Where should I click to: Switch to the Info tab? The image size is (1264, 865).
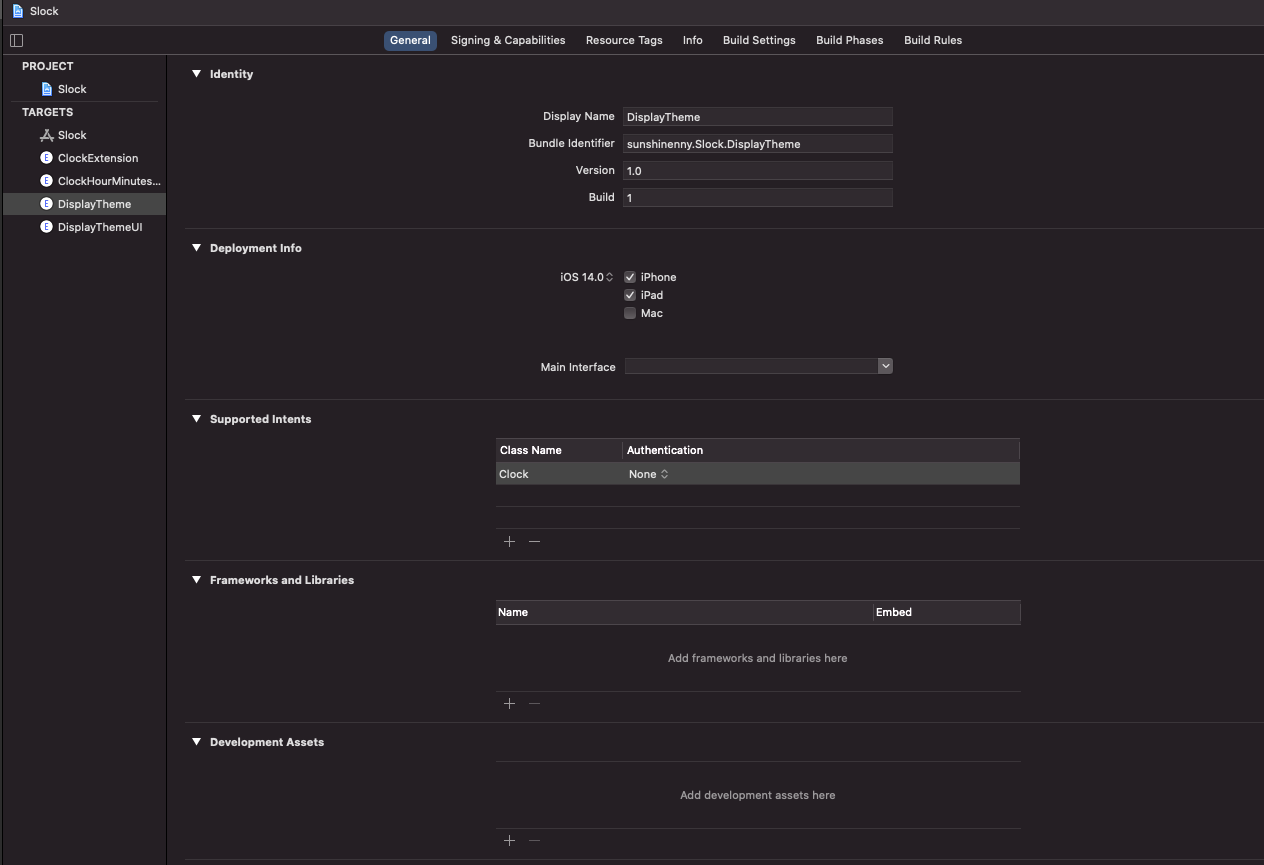point(692,40)
